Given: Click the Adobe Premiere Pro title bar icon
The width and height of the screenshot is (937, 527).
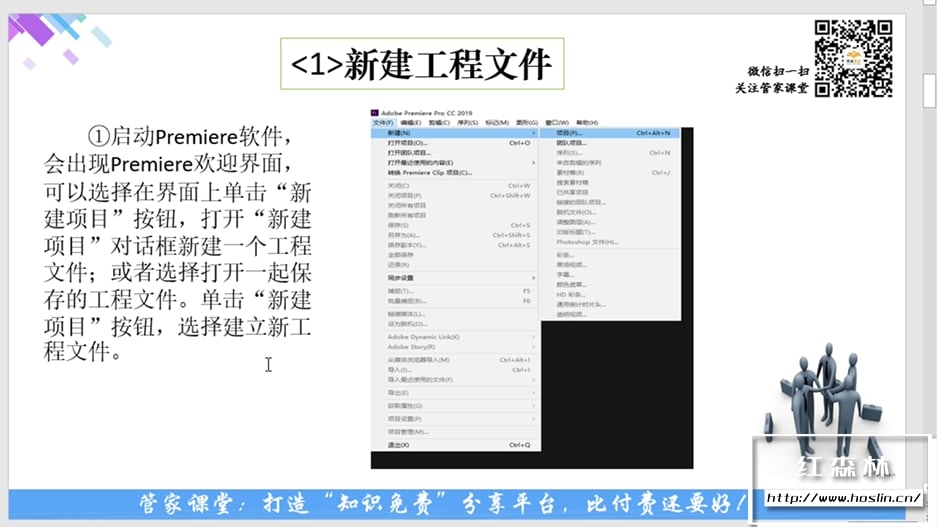Looking at the screenshot, I should 375,112.
